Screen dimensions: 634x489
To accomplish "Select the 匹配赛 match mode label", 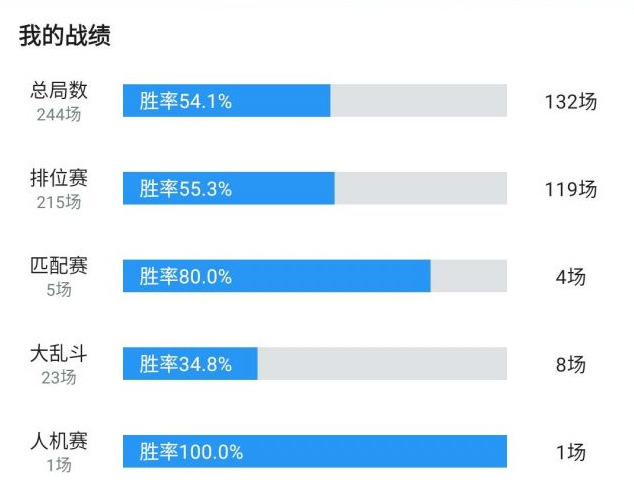I will click(59, 266).
